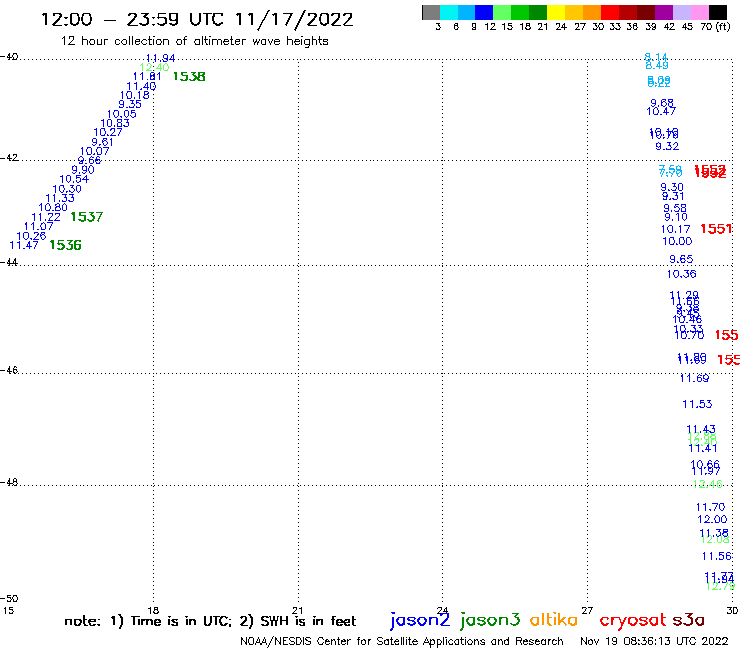Click the red cryosat pass number 1551
This screenshot has height=650, width=740.
715,229
